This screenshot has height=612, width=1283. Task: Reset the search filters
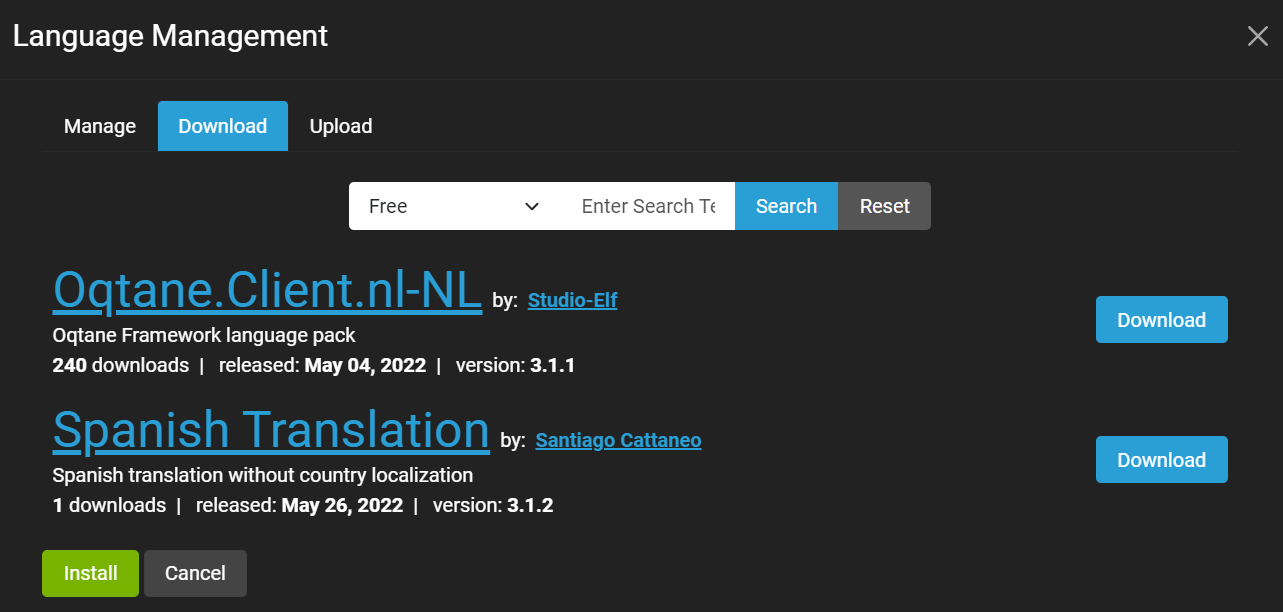885,206
